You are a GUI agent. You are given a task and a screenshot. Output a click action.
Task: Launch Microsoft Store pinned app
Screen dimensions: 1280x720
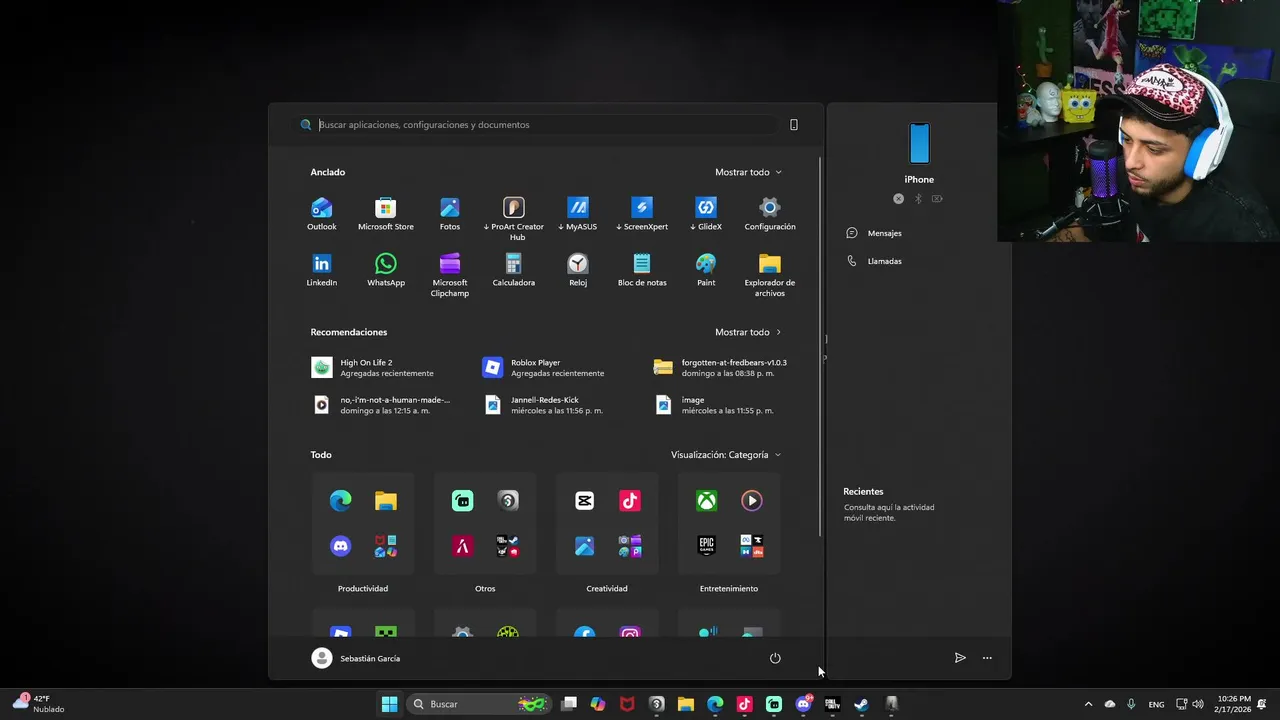pos(385,214)
